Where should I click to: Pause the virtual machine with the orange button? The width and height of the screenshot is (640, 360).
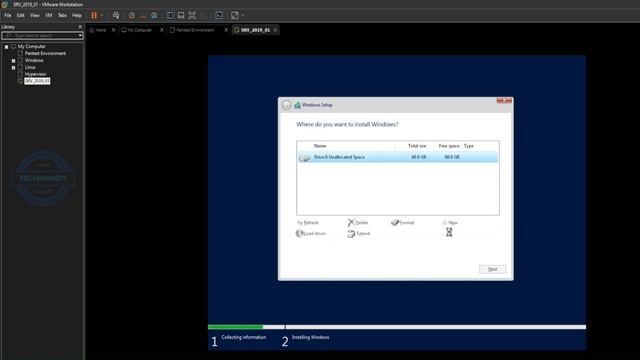pyautogui.click(x=94, y=16)
